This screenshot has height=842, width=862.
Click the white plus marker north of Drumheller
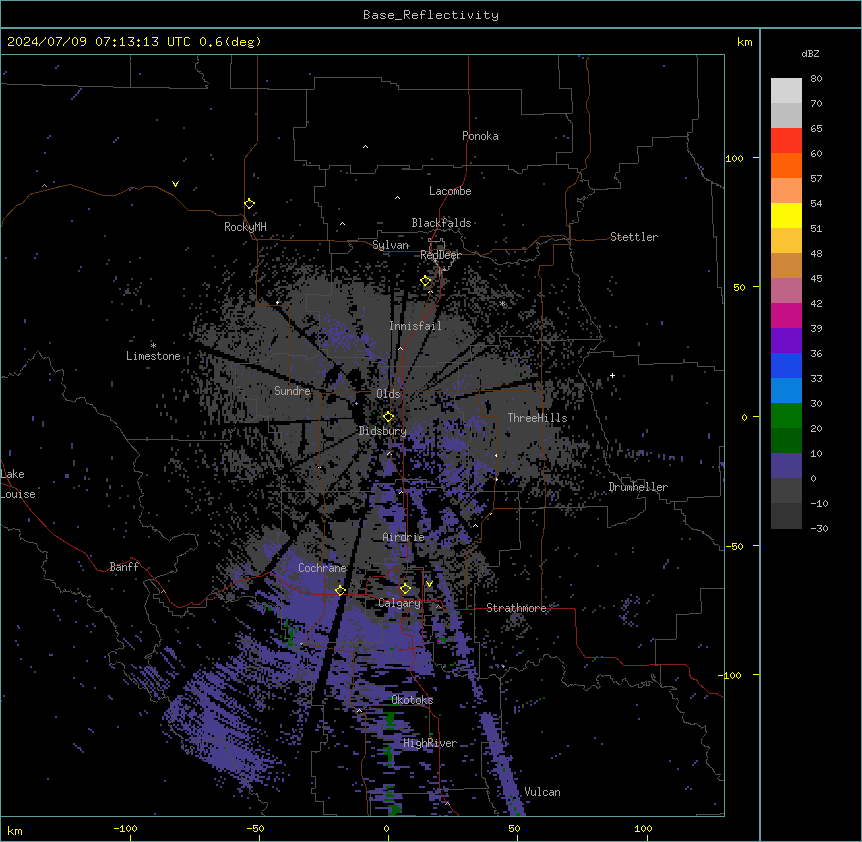pos(612,375)
